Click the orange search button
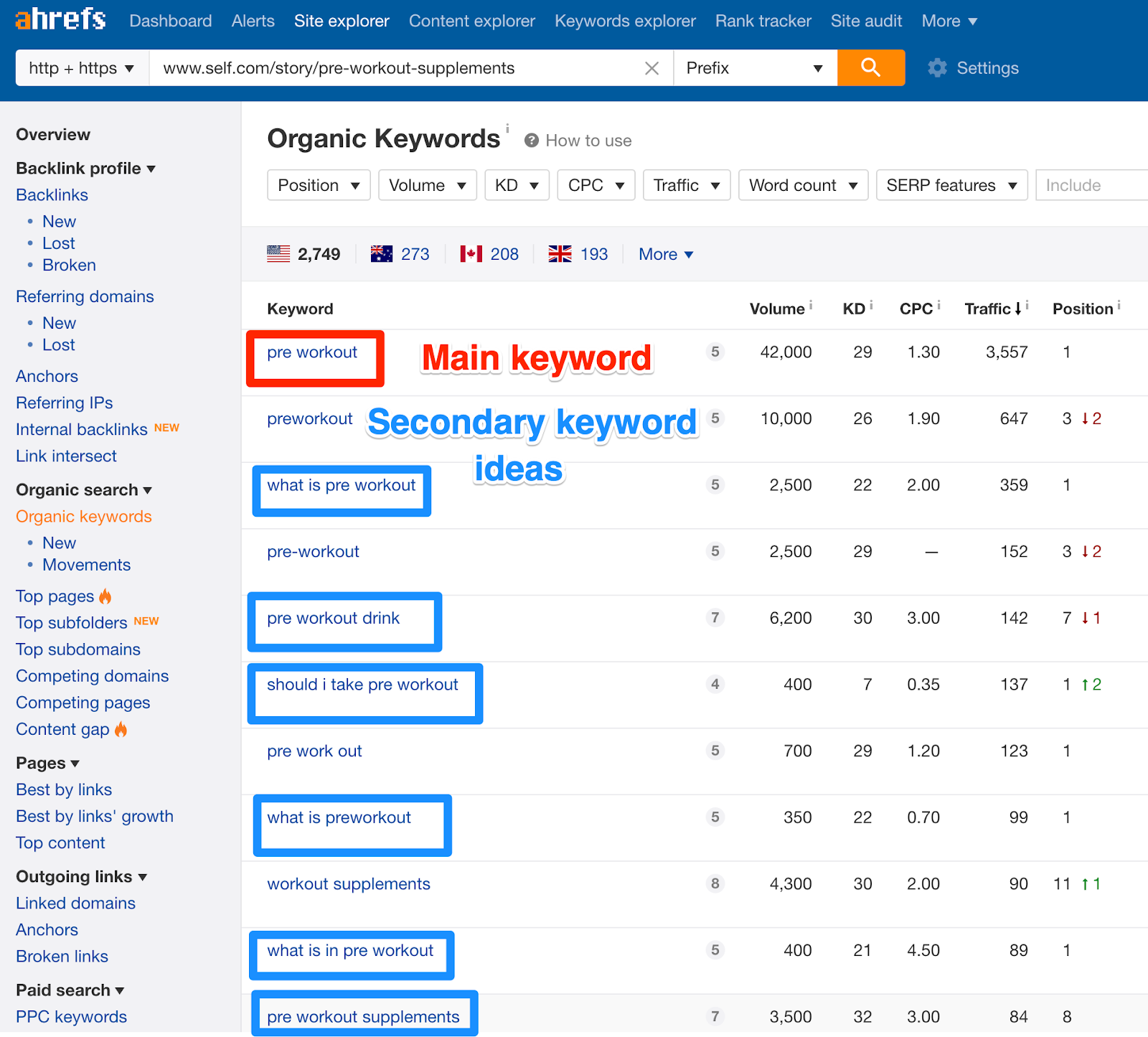 coord(870,67)
